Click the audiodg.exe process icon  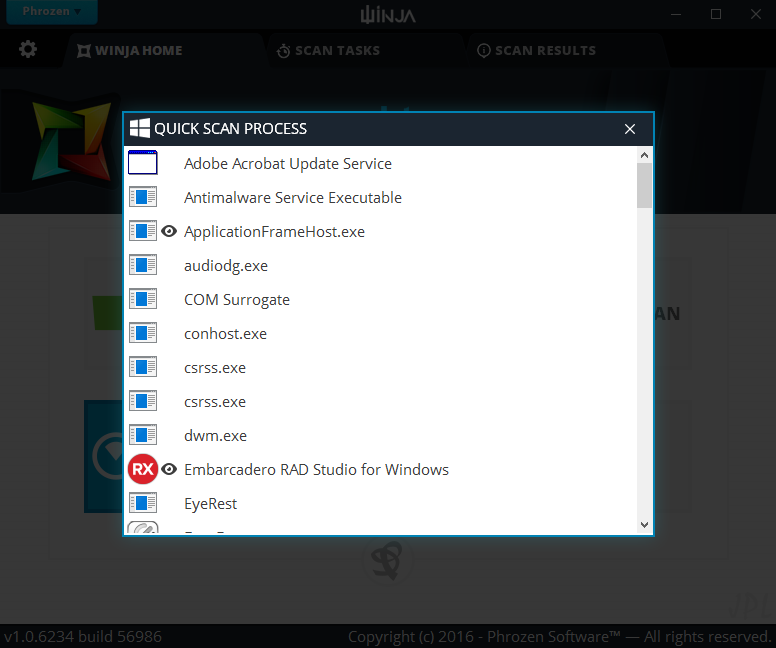pyautogui.click(x=143, y=265)
